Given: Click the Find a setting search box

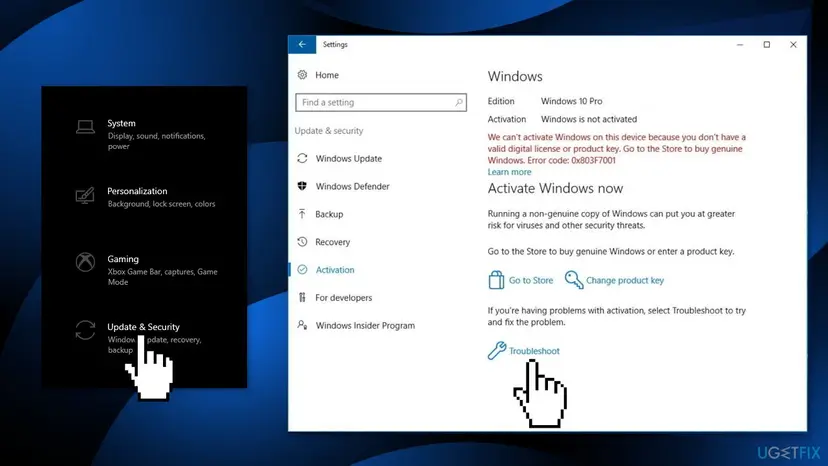Looking at the screenshot, I should pyautogui.click(x=381, y=102).
